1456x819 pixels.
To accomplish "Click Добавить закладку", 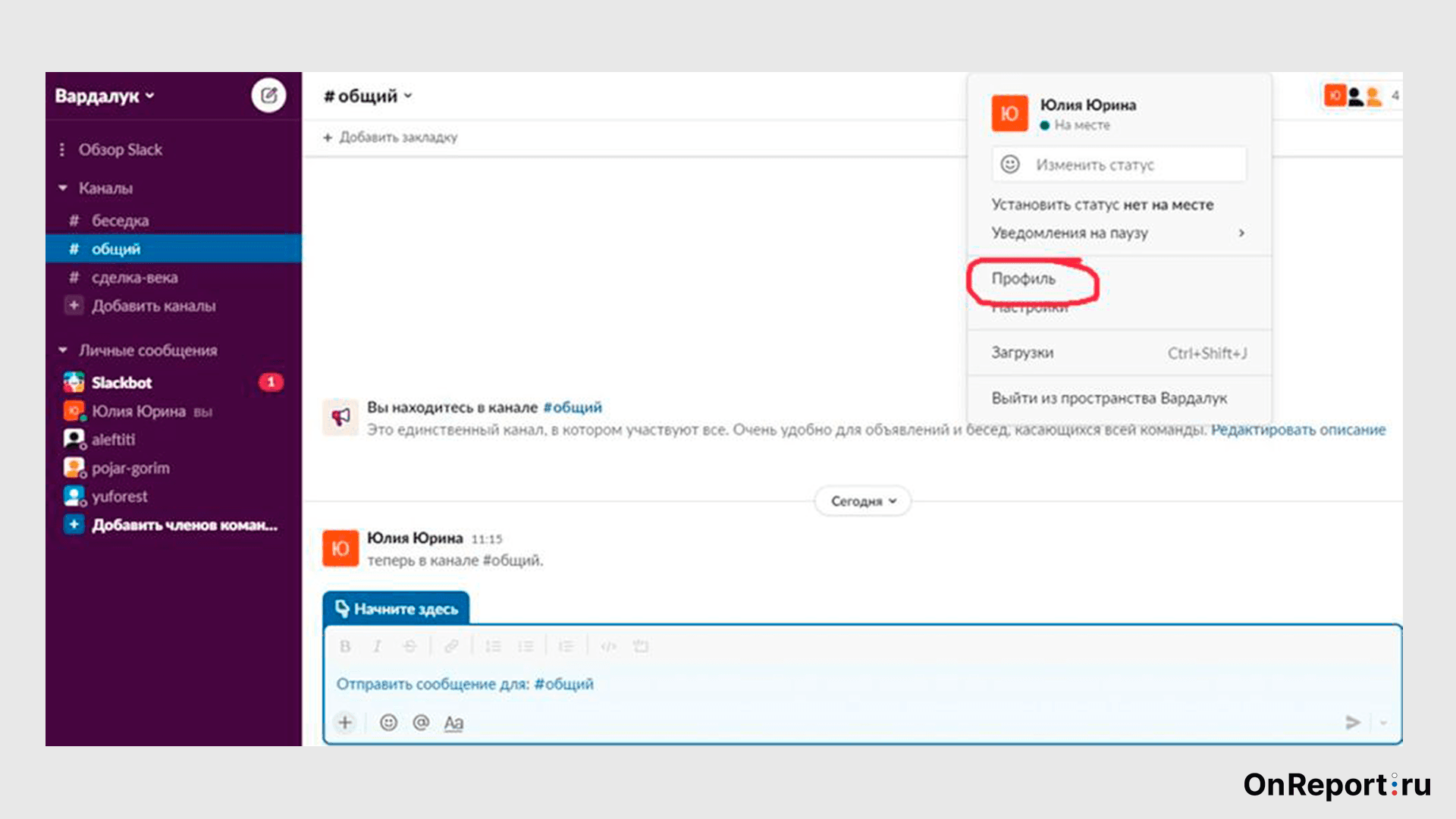I will click(391, 137).
